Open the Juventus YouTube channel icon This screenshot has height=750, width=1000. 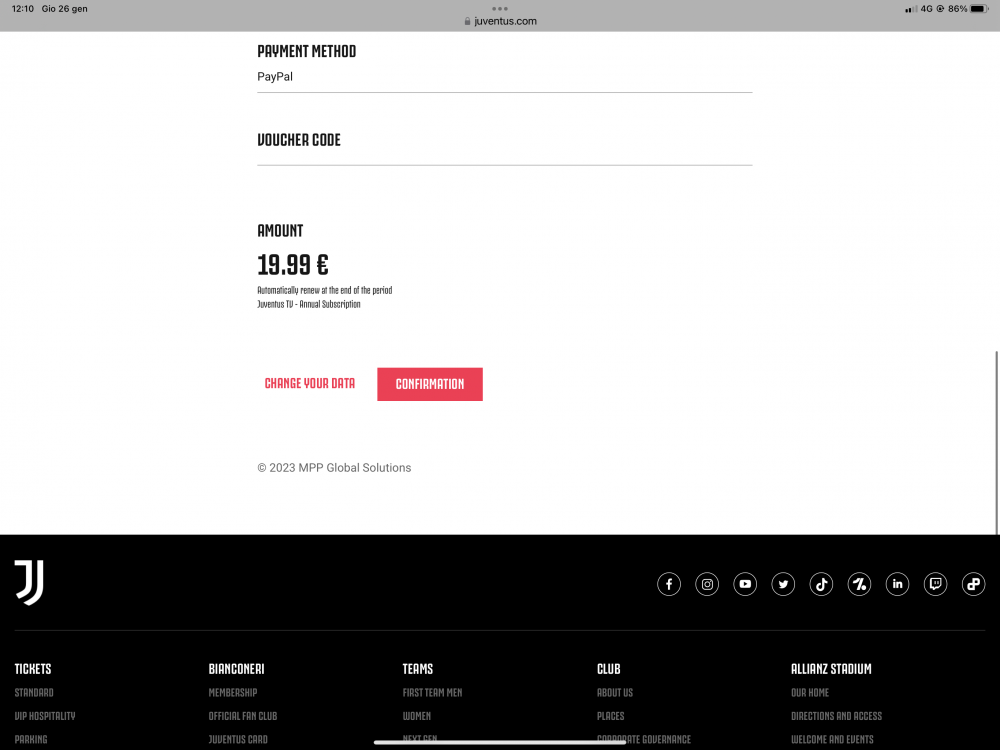(745, 584)
